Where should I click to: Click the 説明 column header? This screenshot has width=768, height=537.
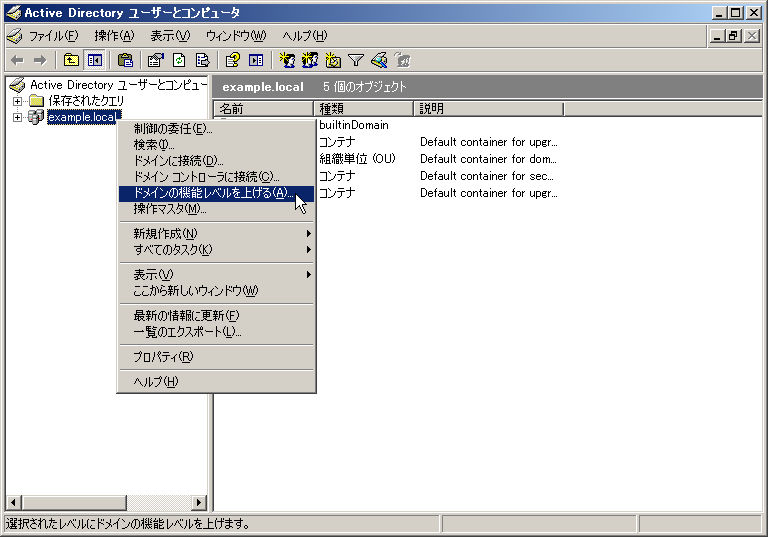tap(488, 108)
